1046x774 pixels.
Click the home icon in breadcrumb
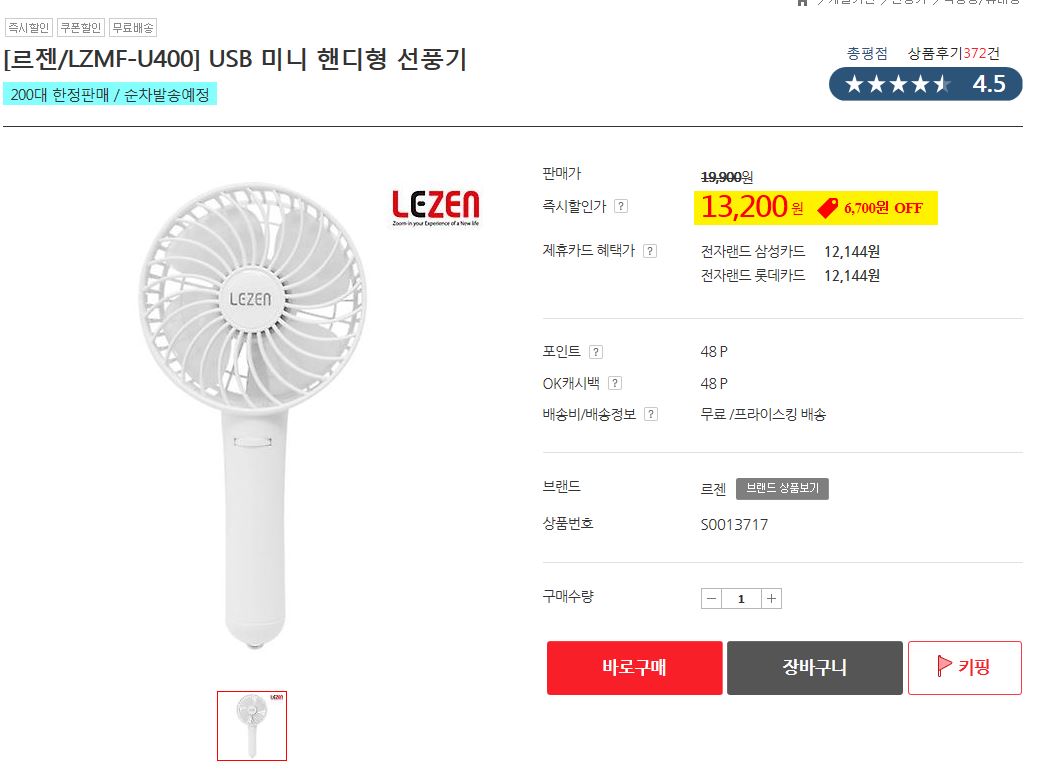coord(802,3)
